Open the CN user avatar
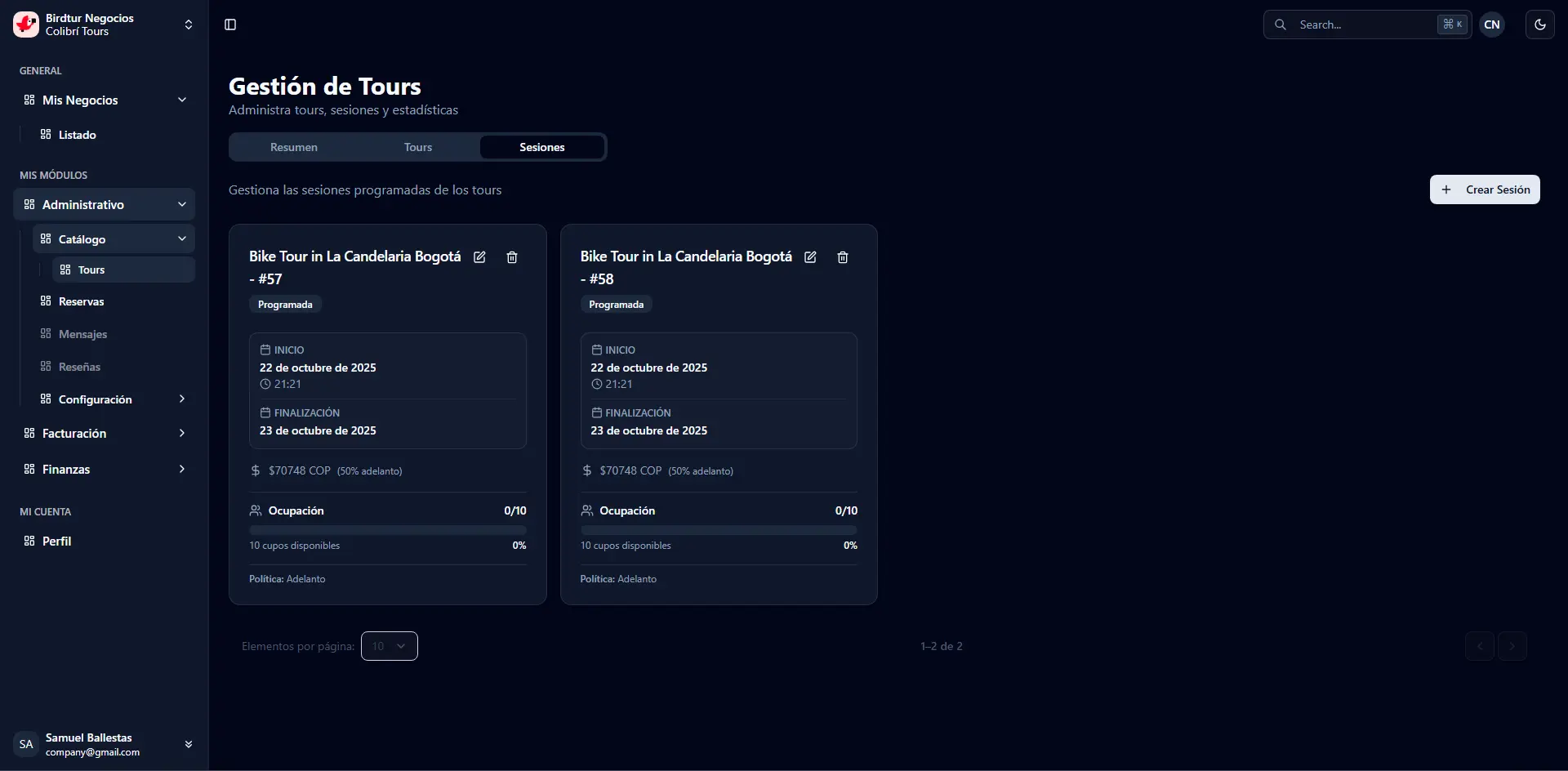Viewport: 1568px width, 771px height. click(1491, 25)
